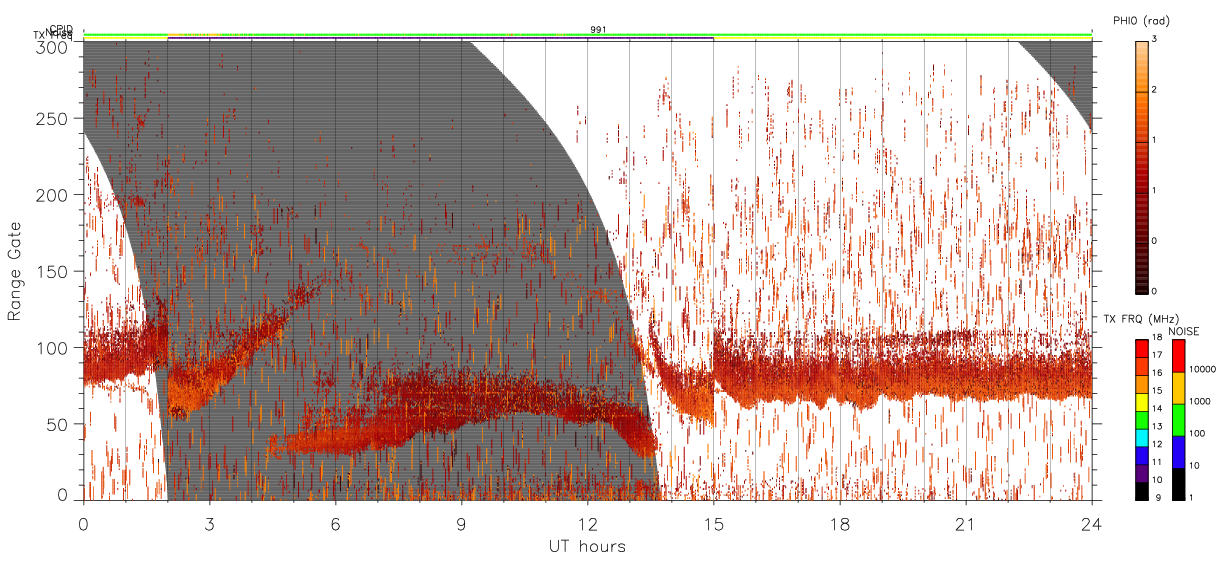Click the '11' TX FRQ legend value
The width and height of the screenshot is (1228, 567).
click(x=1157, y=462)
